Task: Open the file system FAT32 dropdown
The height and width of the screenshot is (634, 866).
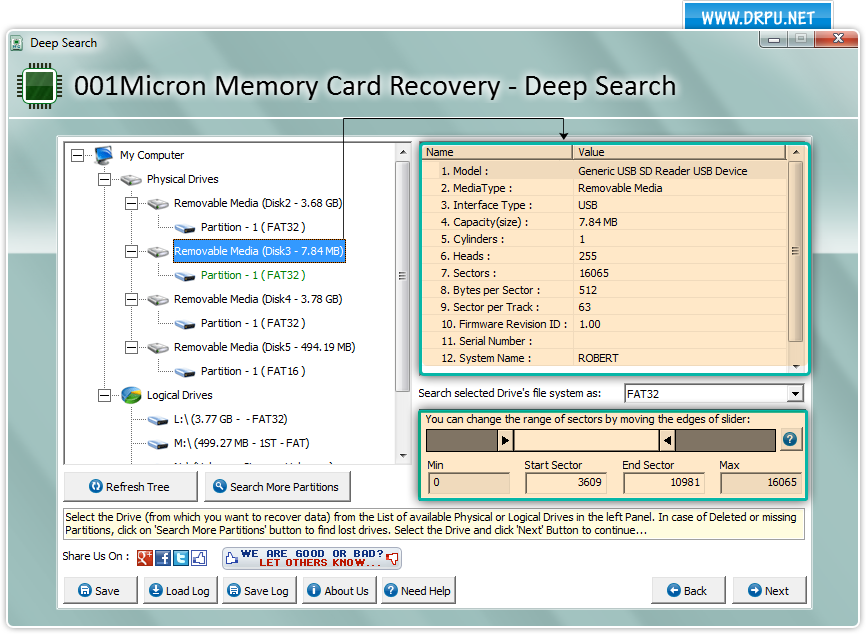Action: 795,394
